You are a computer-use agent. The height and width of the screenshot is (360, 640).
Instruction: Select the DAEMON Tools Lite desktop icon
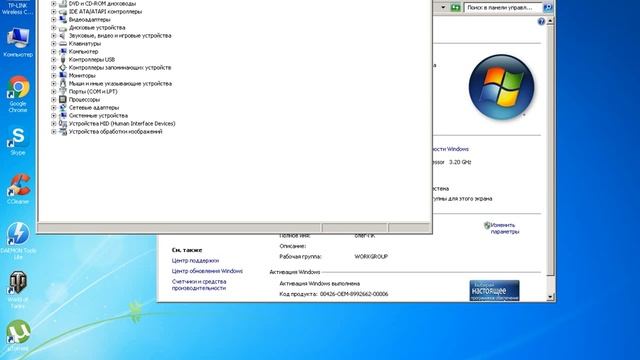18,241
